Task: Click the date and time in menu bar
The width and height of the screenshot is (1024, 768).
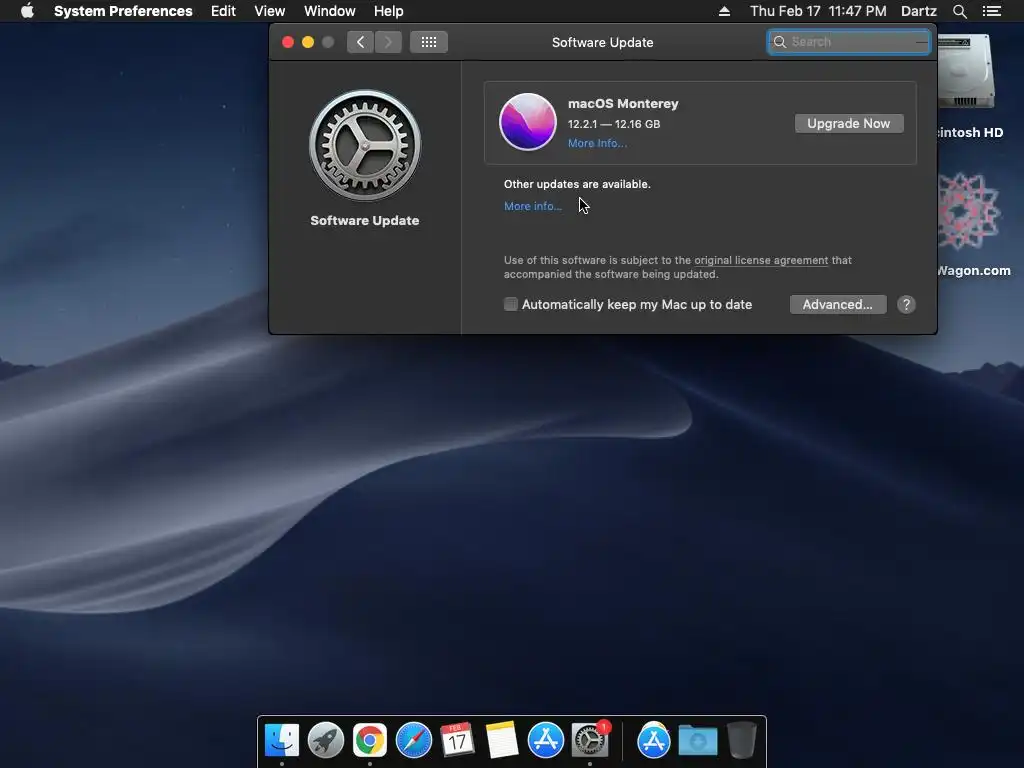Action: pyautogui.click(x=818, y=11)
